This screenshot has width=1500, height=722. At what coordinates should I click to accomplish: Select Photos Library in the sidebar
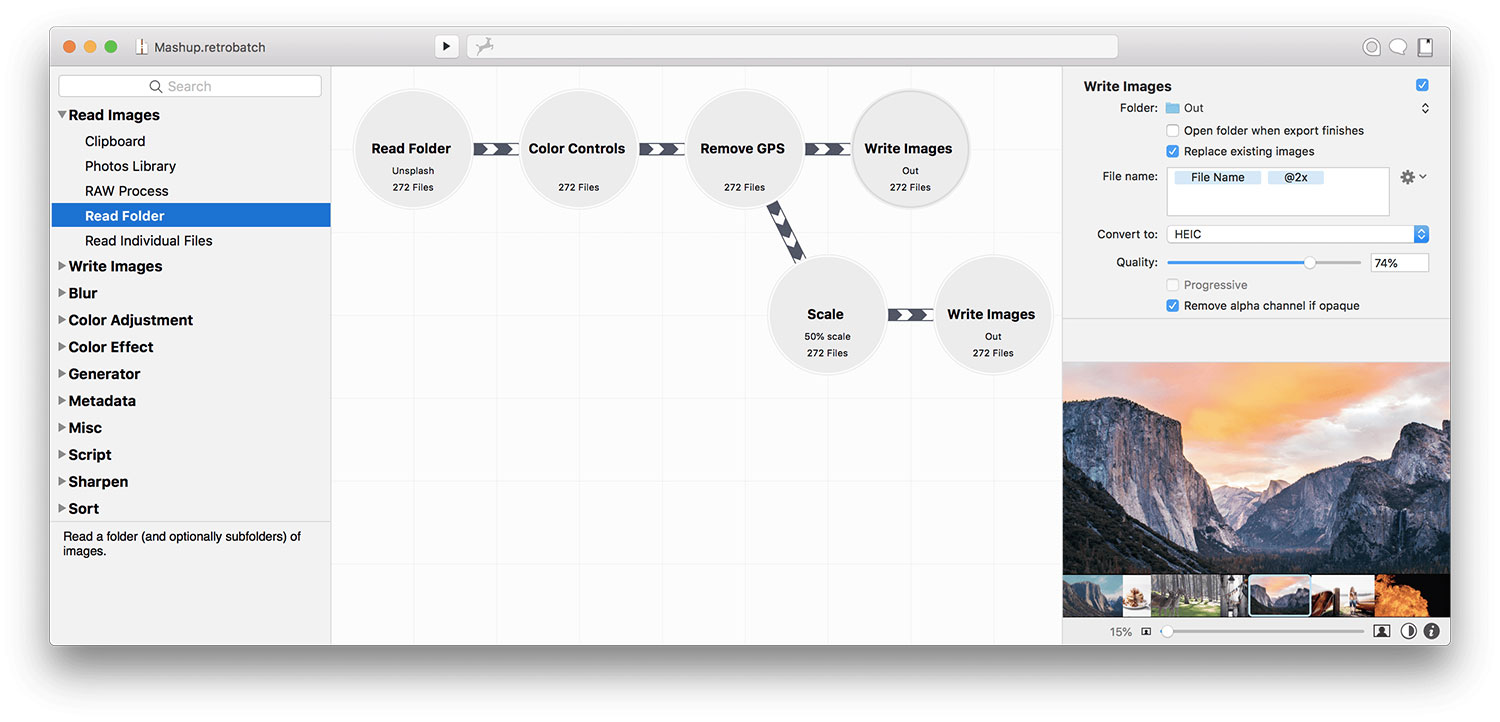(x=130, y=166)
